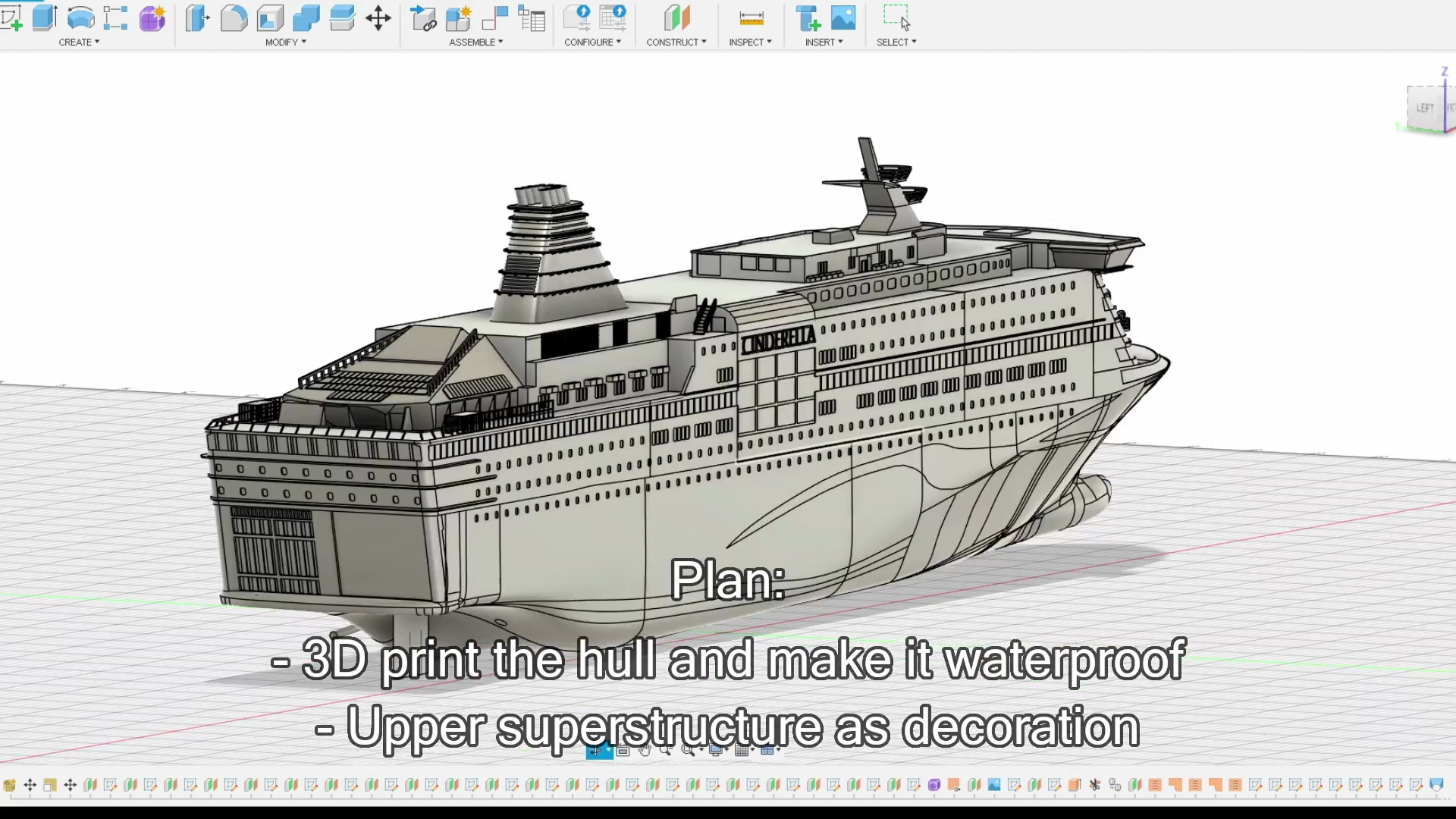Click the stacked blue slabs Modify icon
This screenshot has width=1456, height=819.
tap(342, 18)
